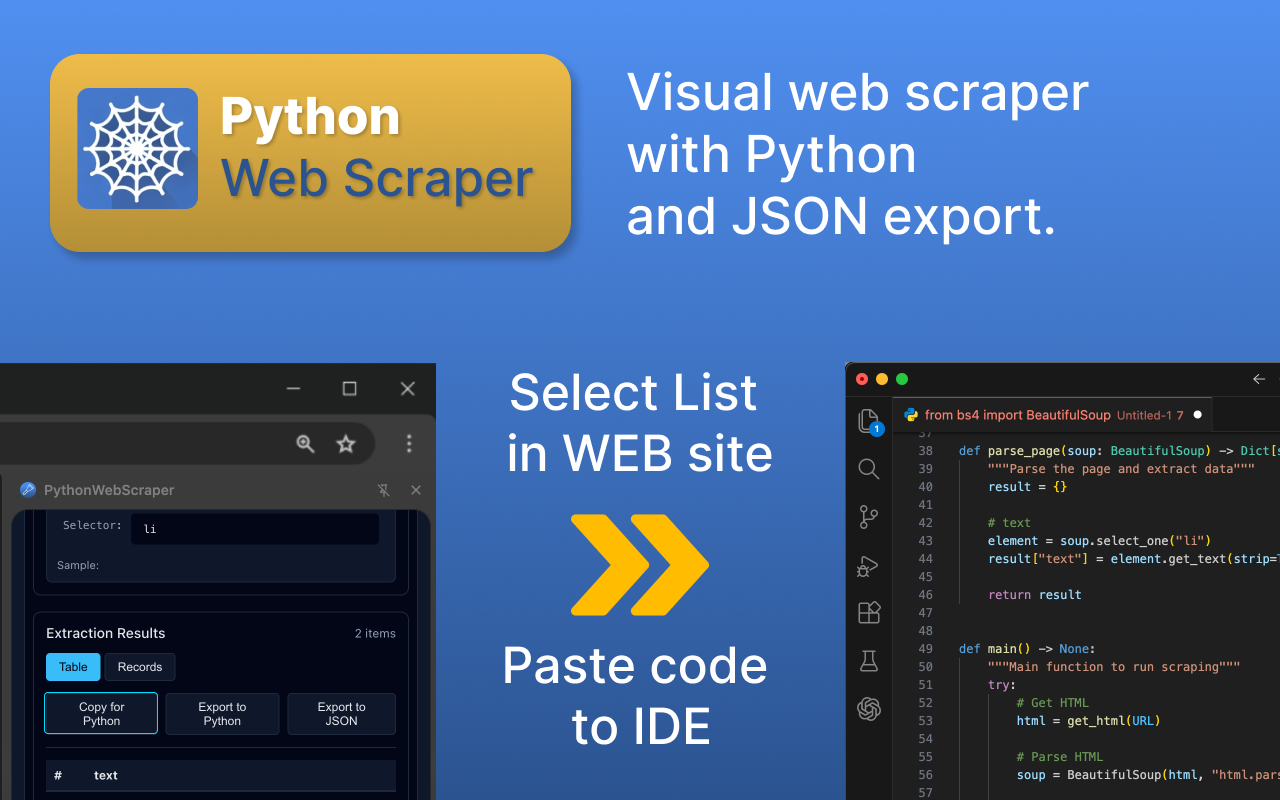The image size is (1280, 800).
Task: Click the Selector input field containing 'li'
Action: (255, 529)
